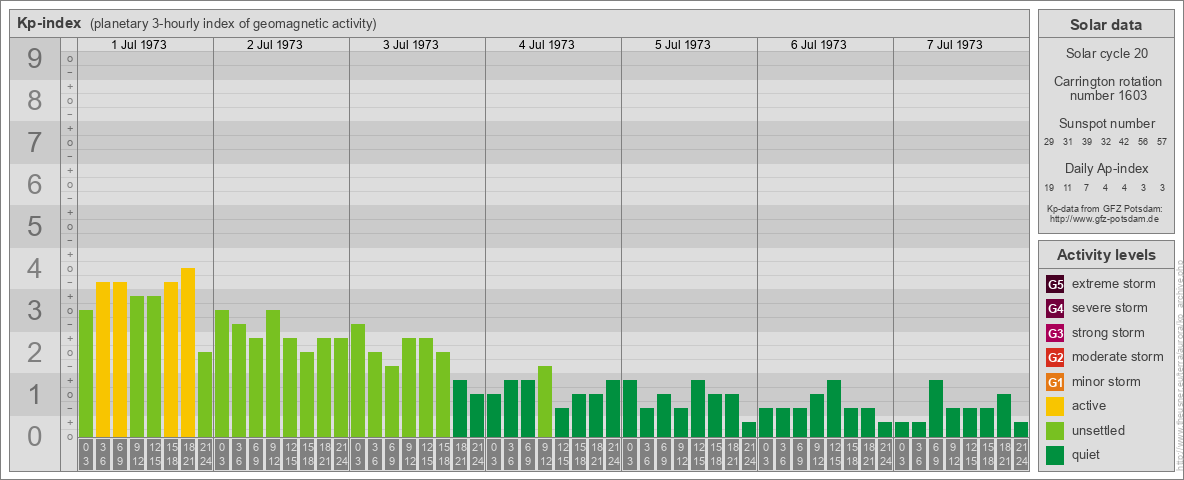This screenshot has width=1184, height=480.
Task: Select the yellow active level swatch
Action: tap(1055, 406)
